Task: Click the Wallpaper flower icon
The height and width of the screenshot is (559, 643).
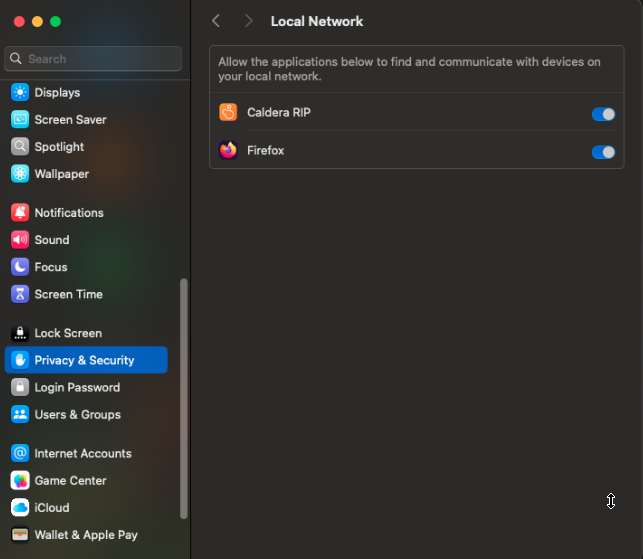Action: [x=20, y=174]
